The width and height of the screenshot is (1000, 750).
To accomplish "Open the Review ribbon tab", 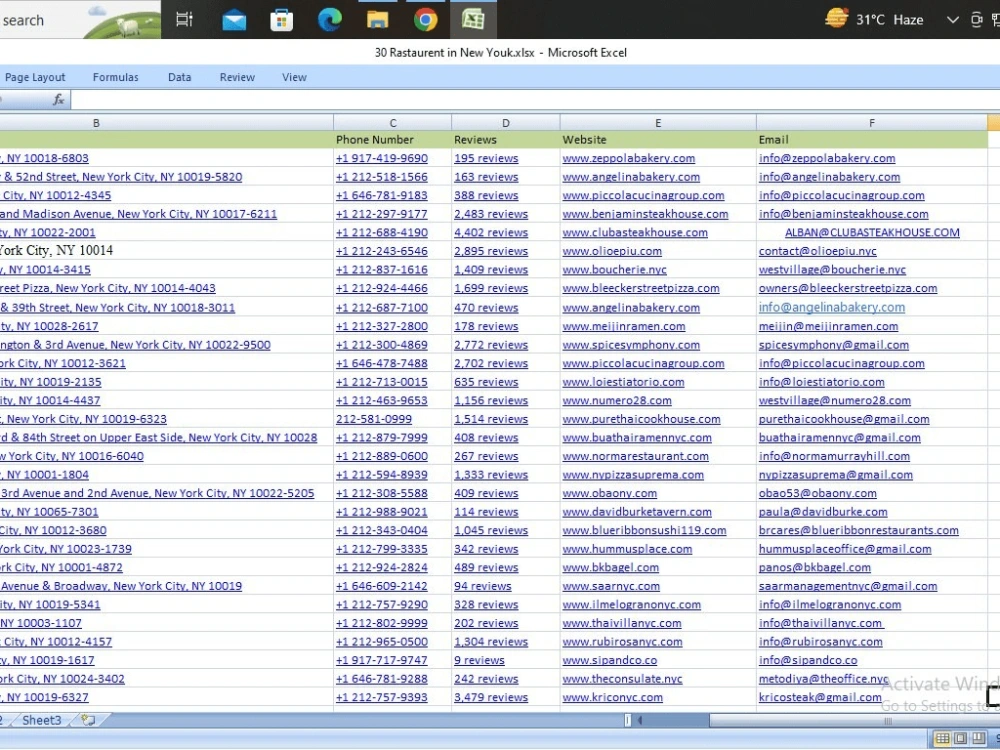I will click(237, 77).
